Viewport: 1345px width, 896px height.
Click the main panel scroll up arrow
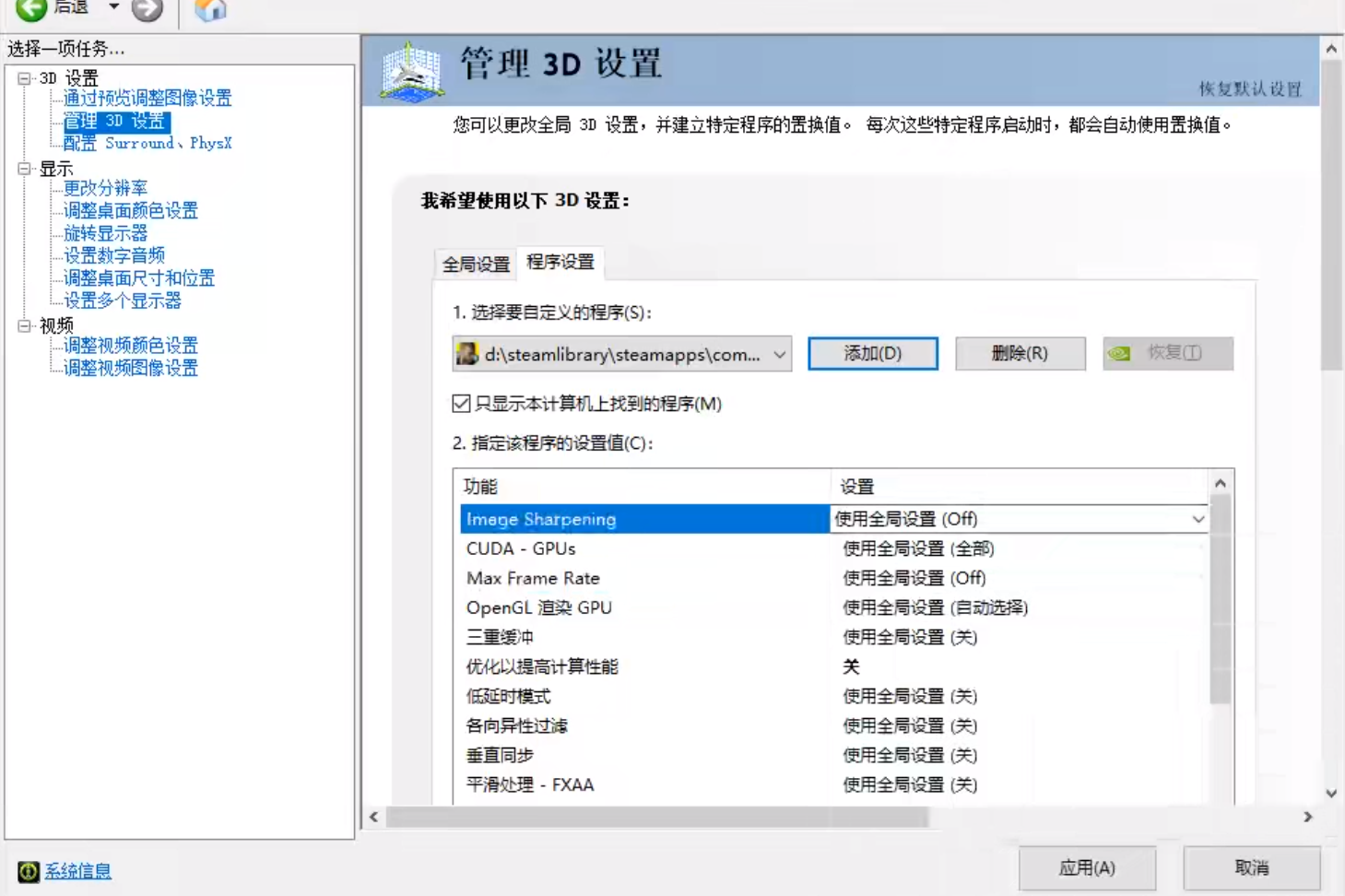pyautogui.click(x=1331, y=49)
